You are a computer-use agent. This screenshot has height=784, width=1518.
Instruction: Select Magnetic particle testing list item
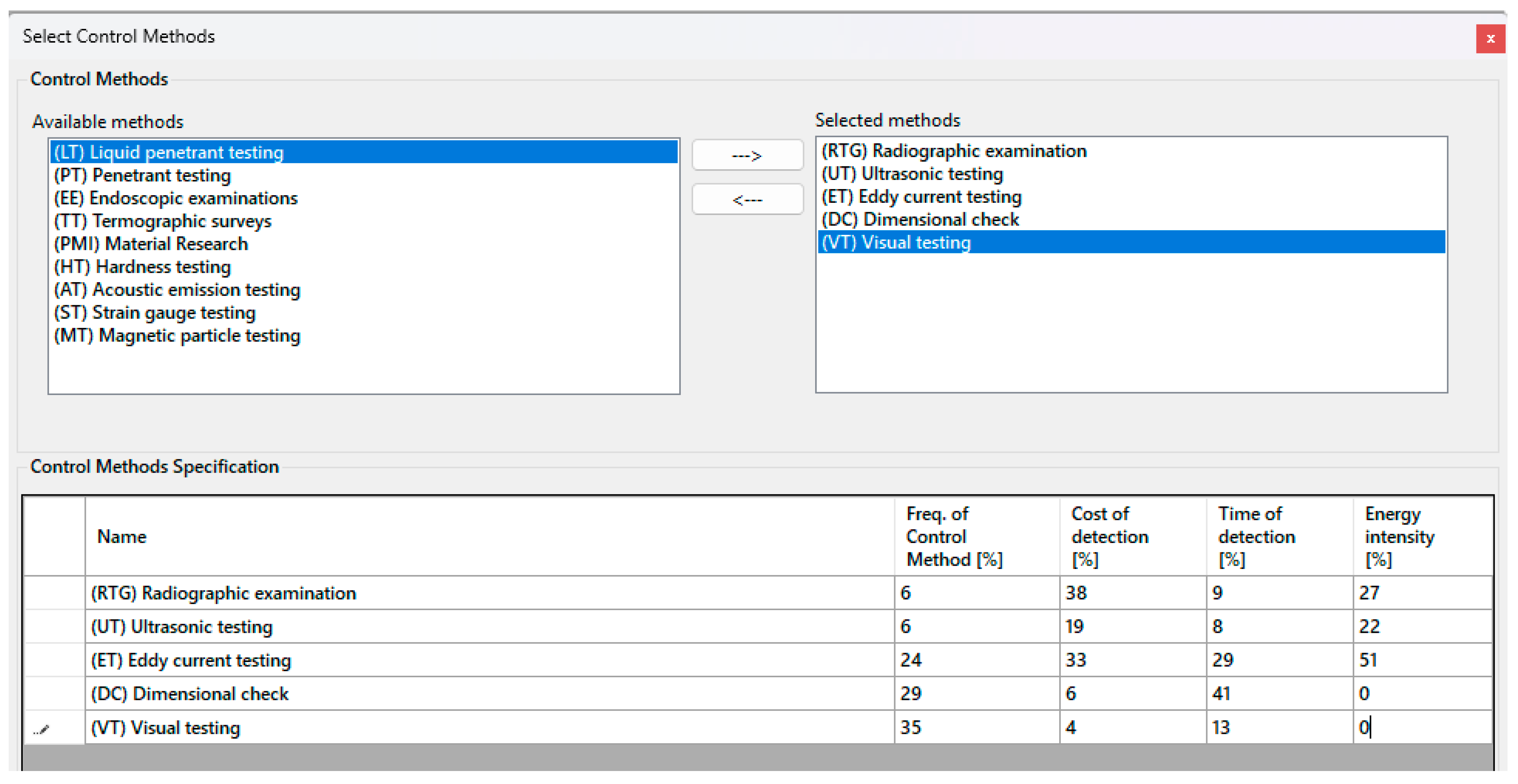(177, 336)
